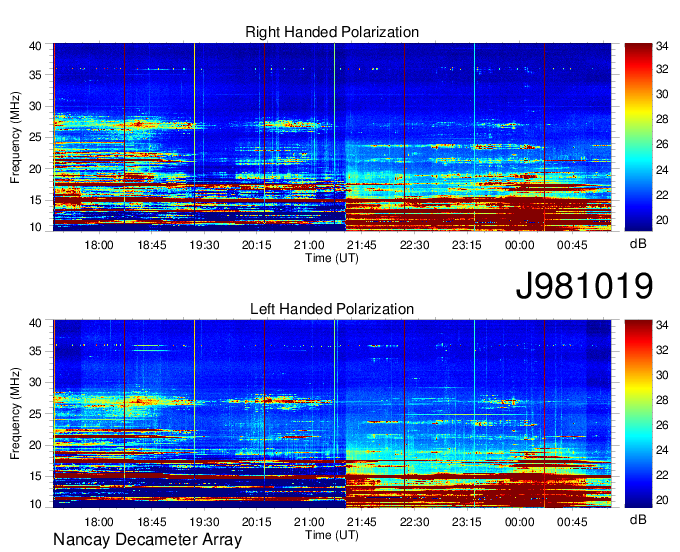680x552 pixels.
Task: Click the 'Time (UT)' axis label of the top plot
Action: [332, 258]
